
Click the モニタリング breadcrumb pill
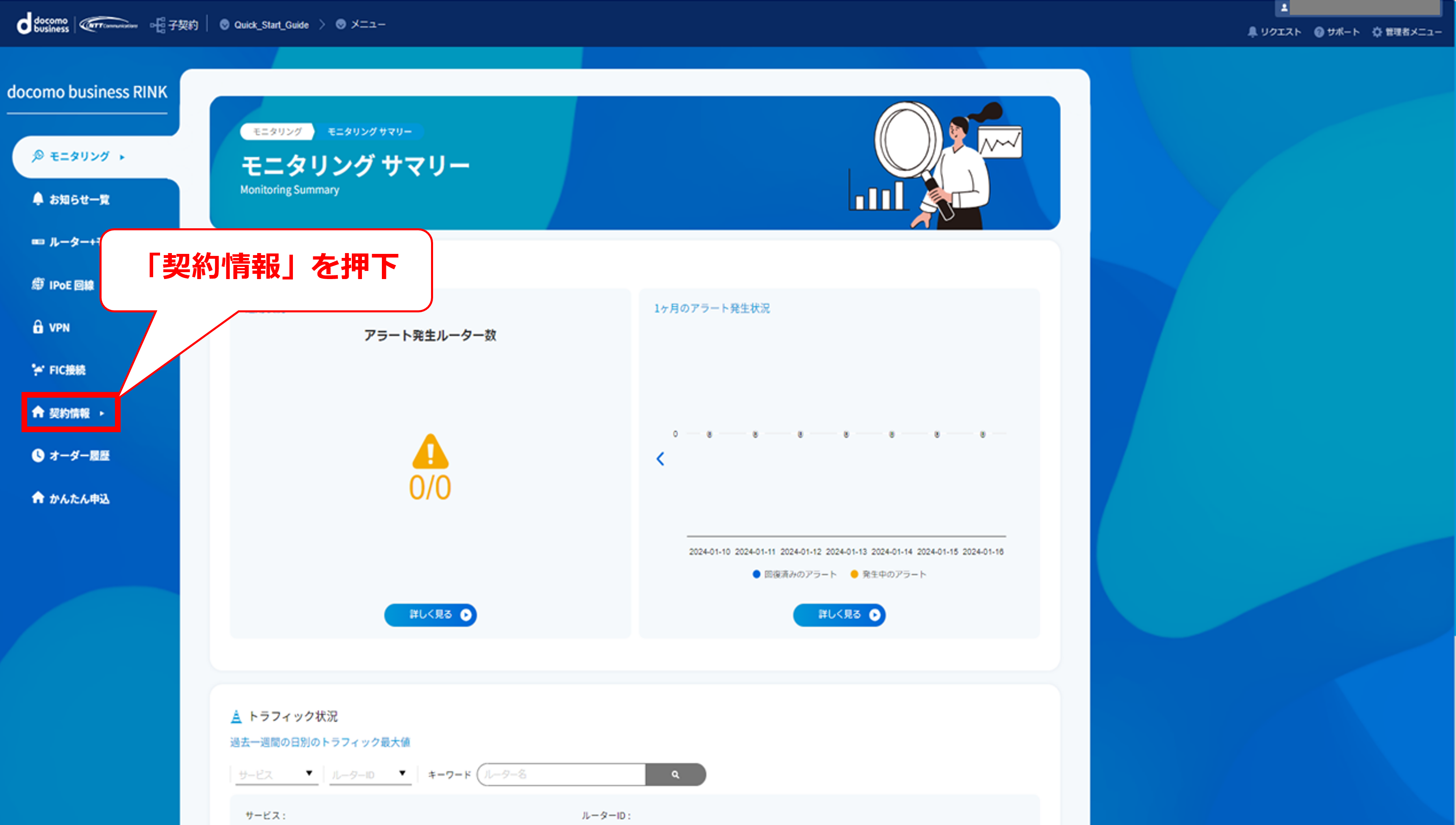(277, 132)
